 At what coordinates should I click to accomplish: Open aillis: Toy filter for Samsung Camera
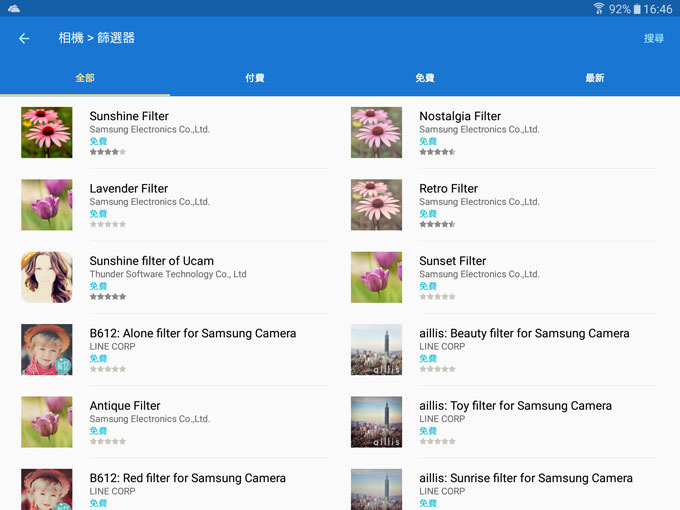[516, 406]
